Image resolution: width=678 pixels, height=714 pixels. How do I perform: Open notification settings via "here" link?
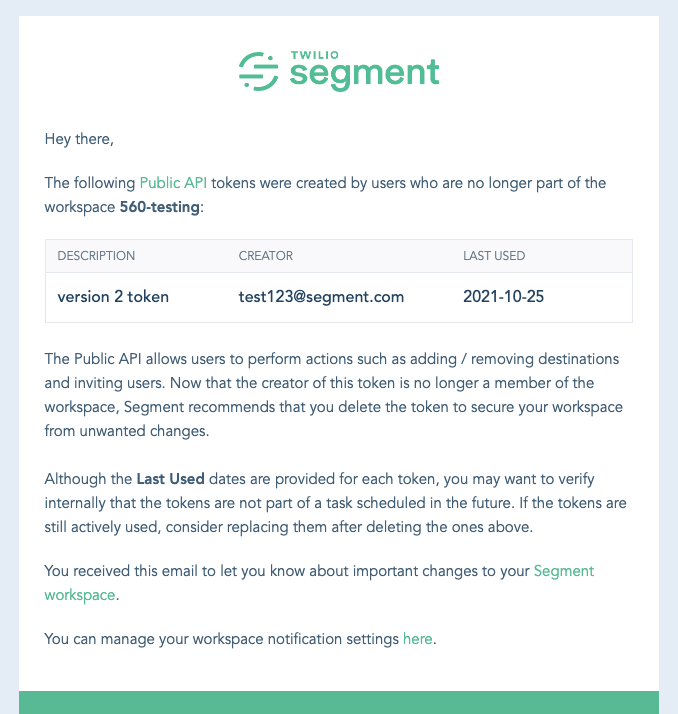tap(417, 638)
